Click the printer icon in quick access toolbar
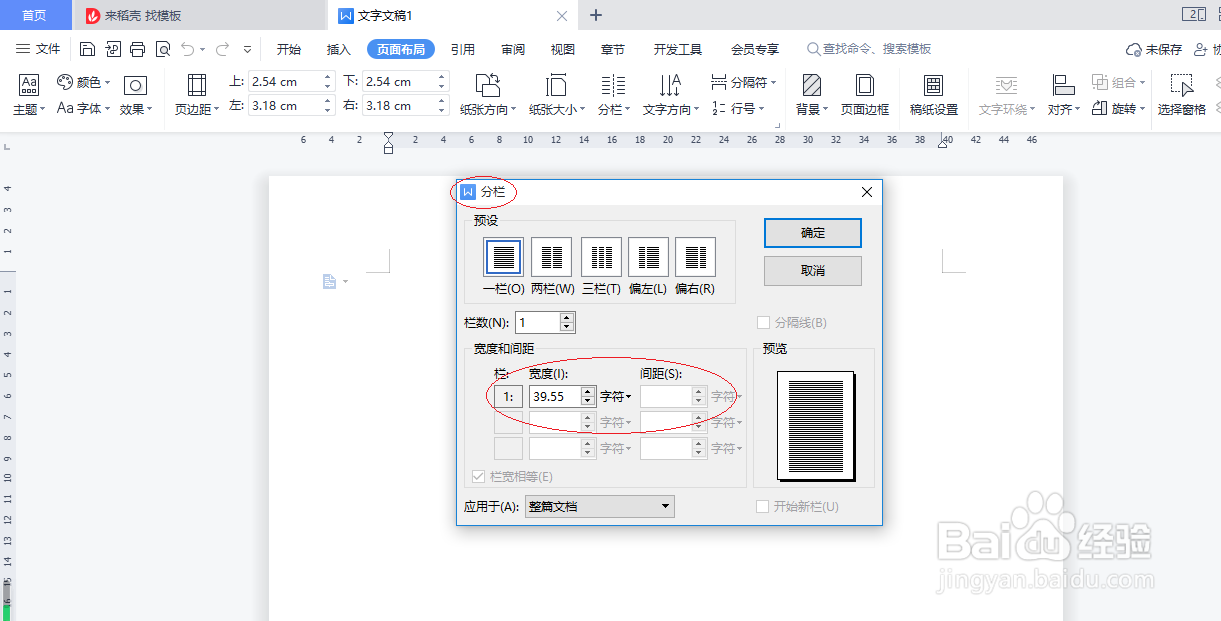The image size is (1221, 621). [x=137, y=47]
